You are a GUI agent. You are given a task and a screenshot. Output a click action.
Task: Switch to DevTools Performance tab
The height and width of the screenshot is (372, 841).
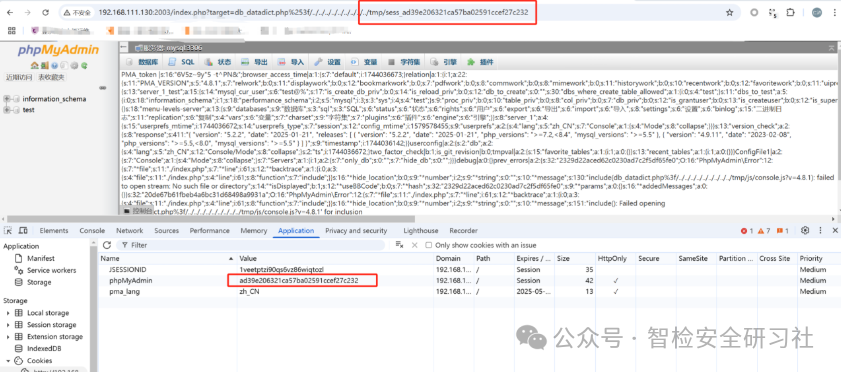pyautogui.click(x=210, y=230)
